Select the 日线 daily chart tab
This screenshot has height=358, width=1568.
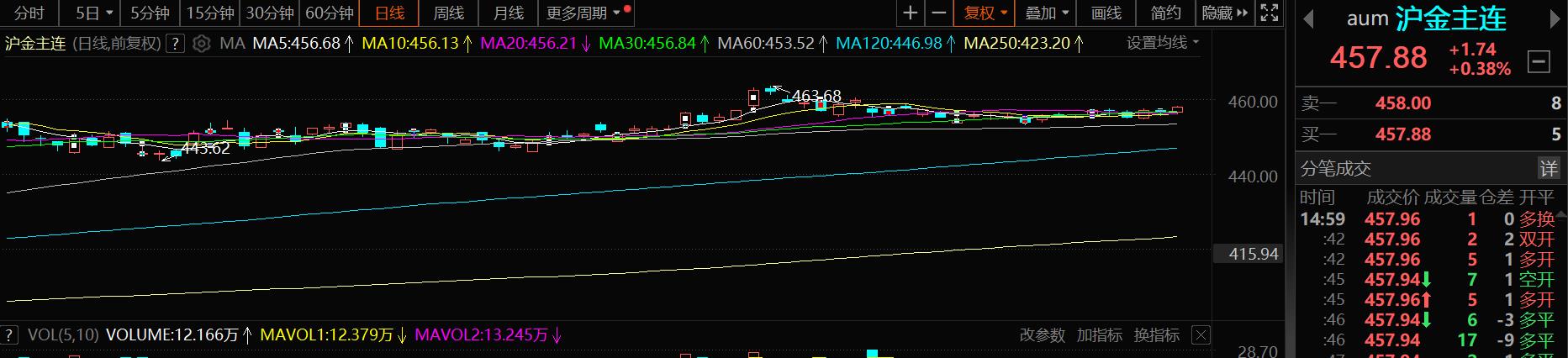[389, 13]
